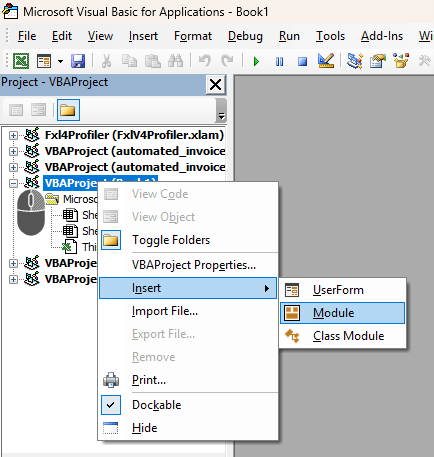The image size is (434, 457).
Task: Choose Print... in context menu
Action: point(188,380)
